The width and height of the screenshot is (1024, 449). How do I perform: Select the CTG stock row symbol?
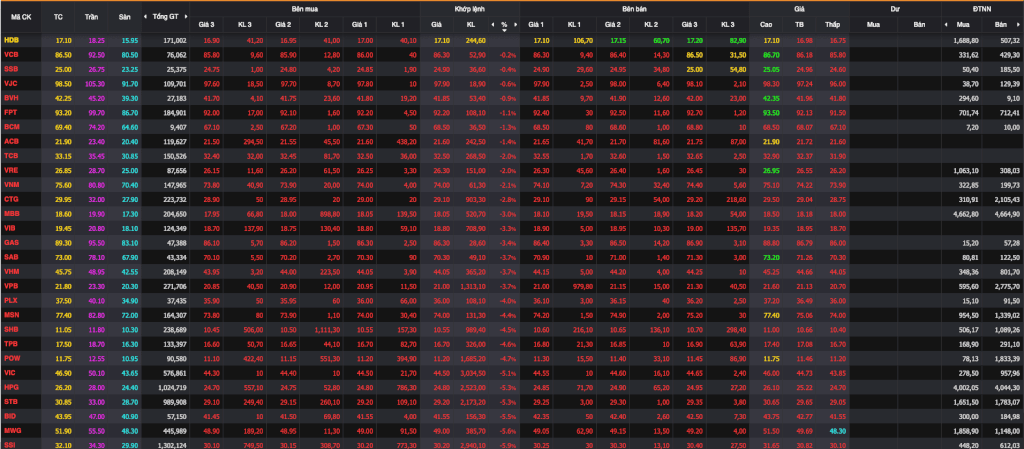pos(11,198)
